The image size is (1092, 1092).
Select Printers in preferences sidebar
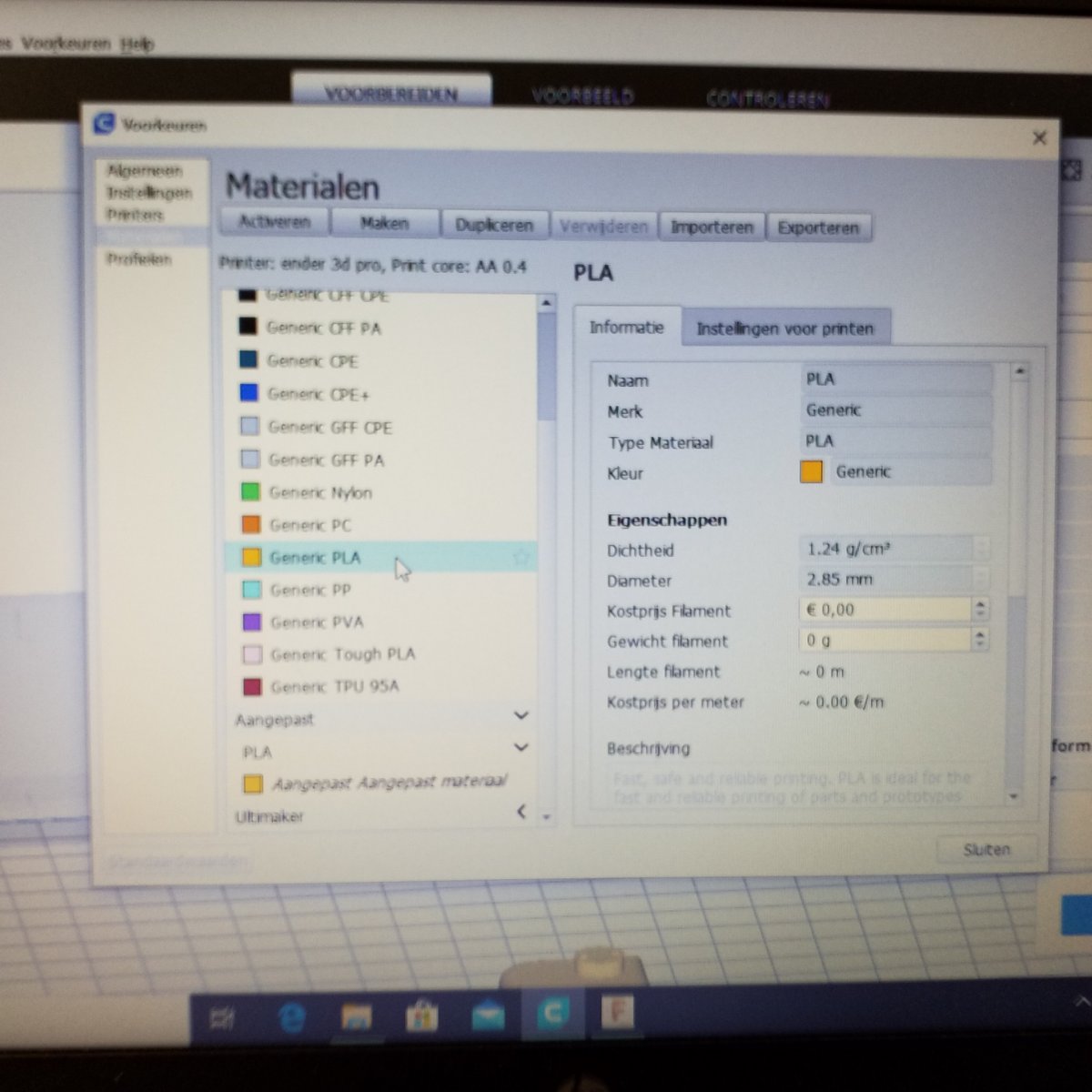[x=135, y=215]
